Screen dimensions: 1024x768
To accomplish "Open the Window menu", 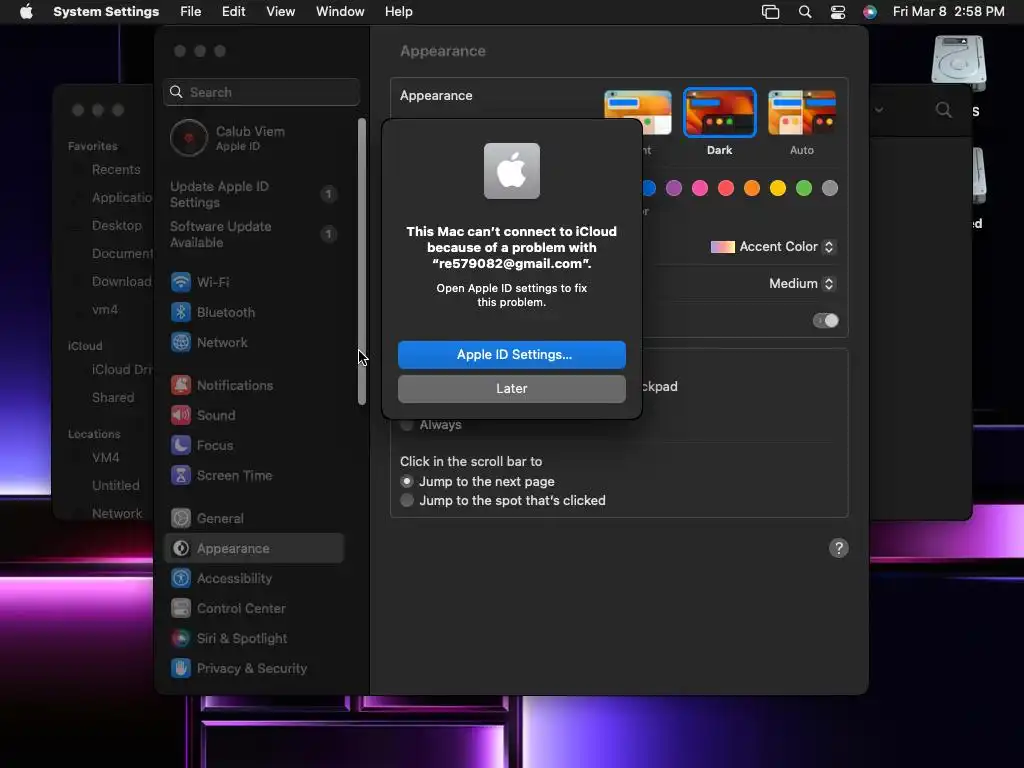I will [340, 12].
